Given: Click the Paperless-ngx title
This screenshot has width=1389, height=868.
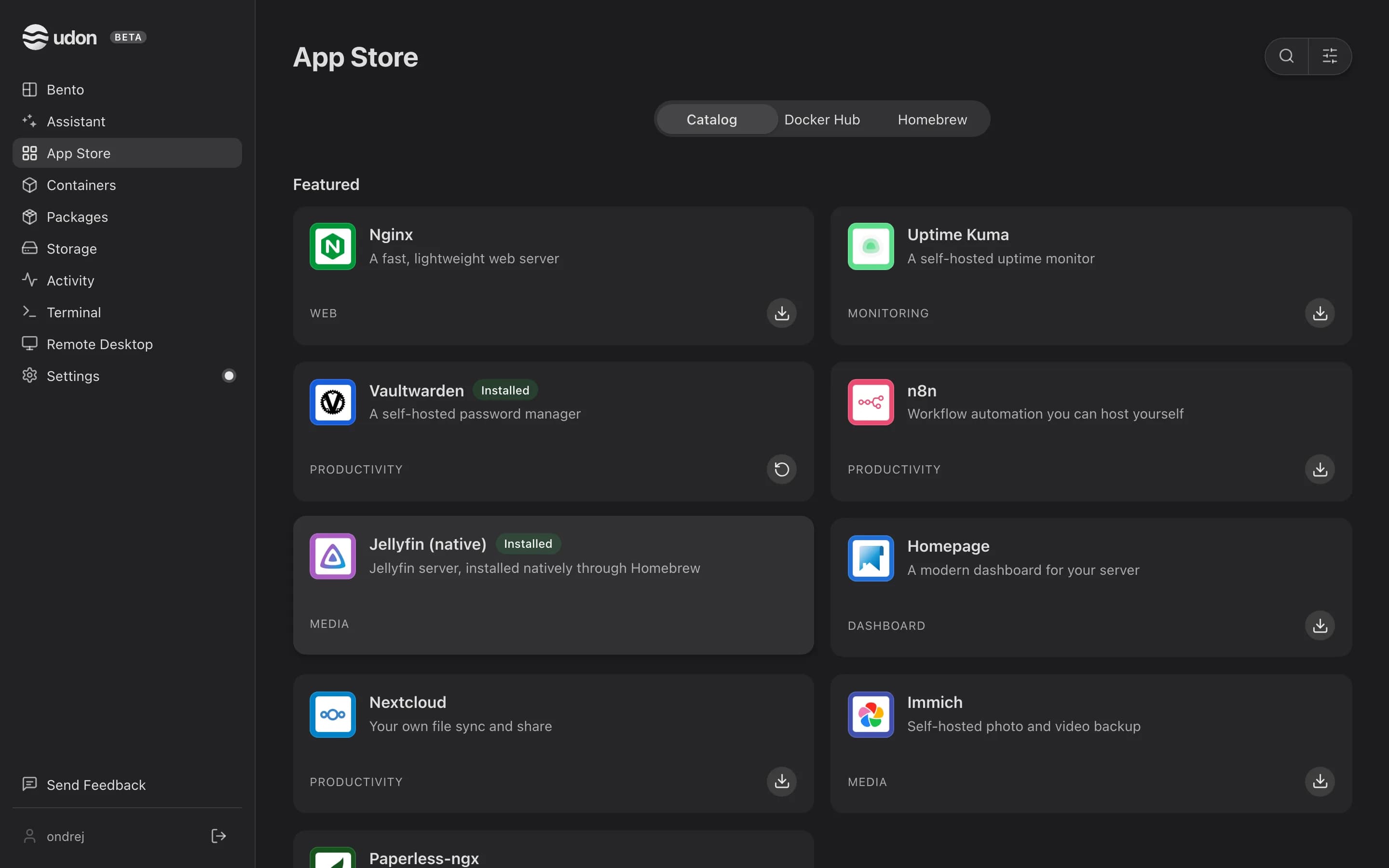Looking at the screenshot, I should [424, 858].
